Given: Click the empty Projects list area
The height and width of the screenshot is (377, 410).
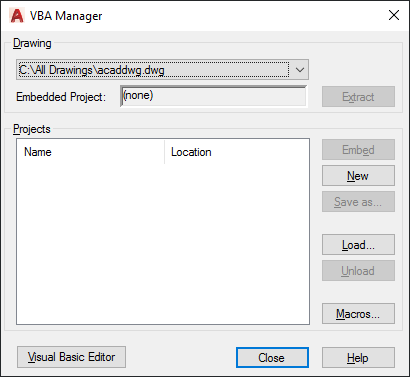Looking at the screenshot, I should point(163,243).
